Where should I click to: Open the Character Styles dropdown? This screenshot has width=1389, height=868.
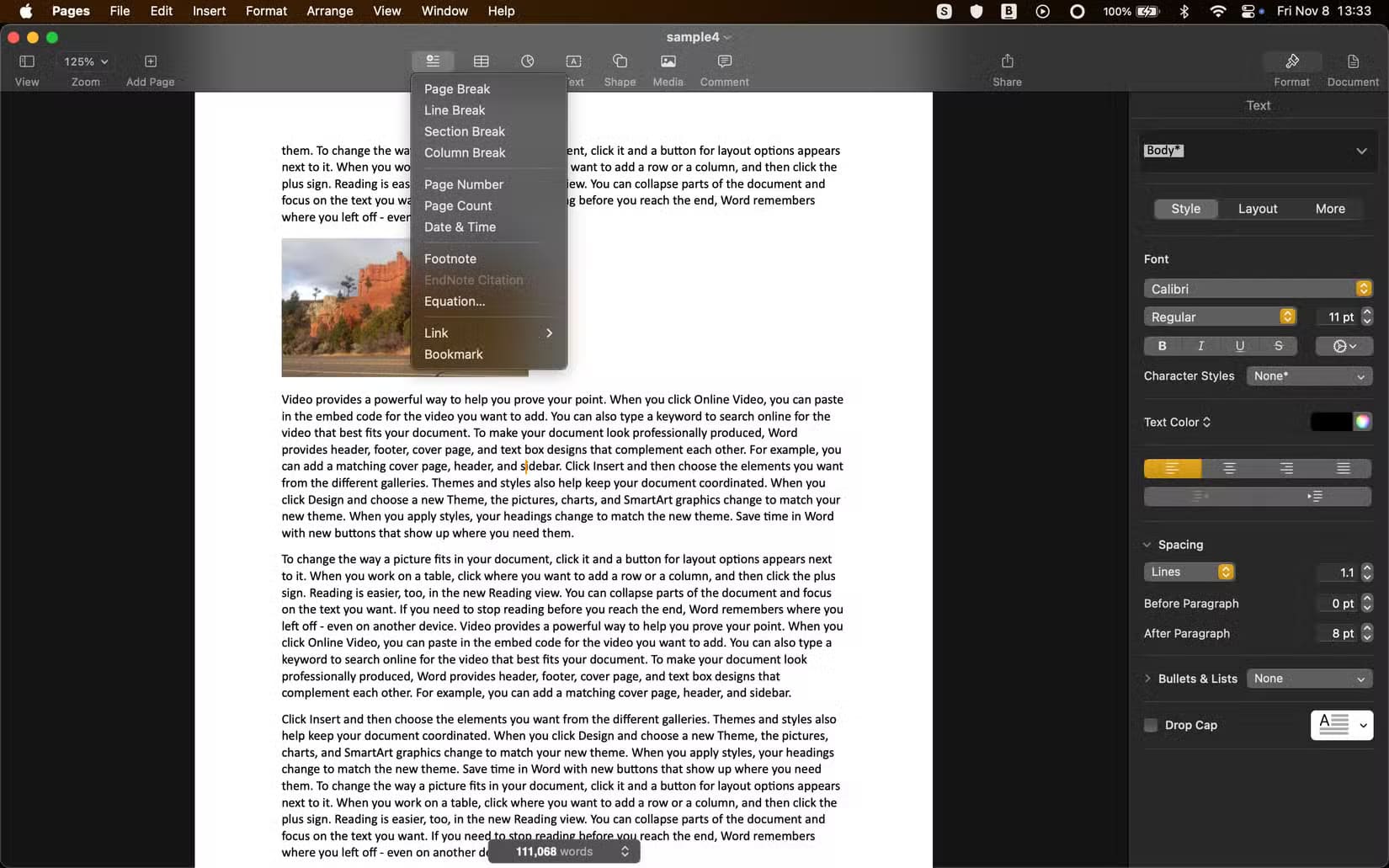pyautogui.click(x=1309, y=376)
